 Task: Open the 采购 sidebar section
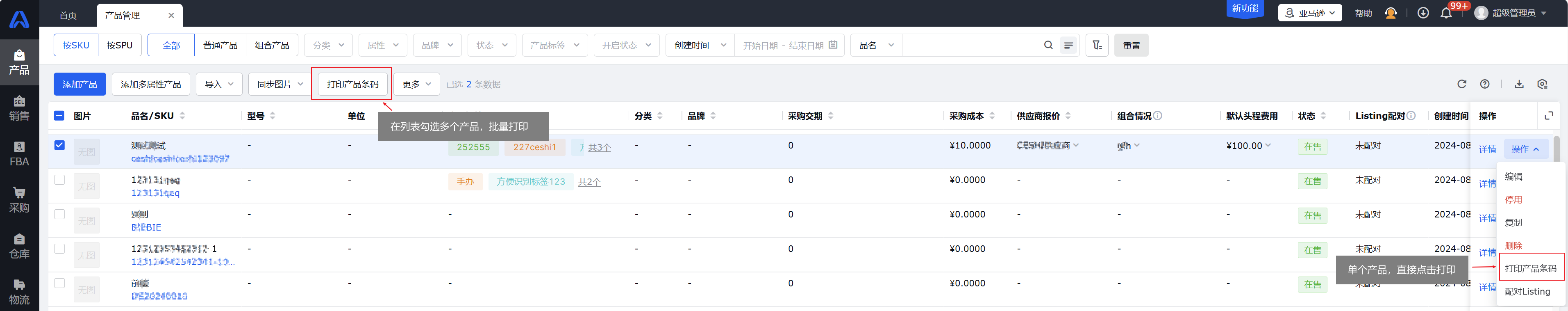(x=19, y=200)
